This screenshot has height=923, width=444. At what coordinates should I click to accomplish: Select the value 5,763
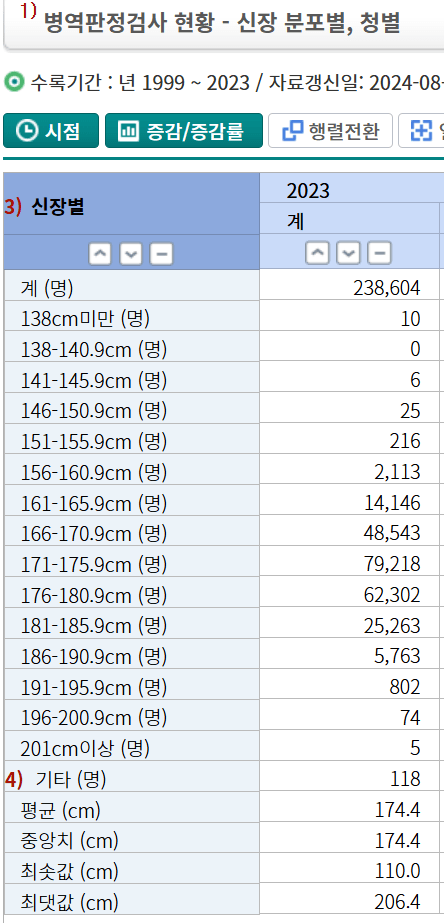click(x=397, y=656)
